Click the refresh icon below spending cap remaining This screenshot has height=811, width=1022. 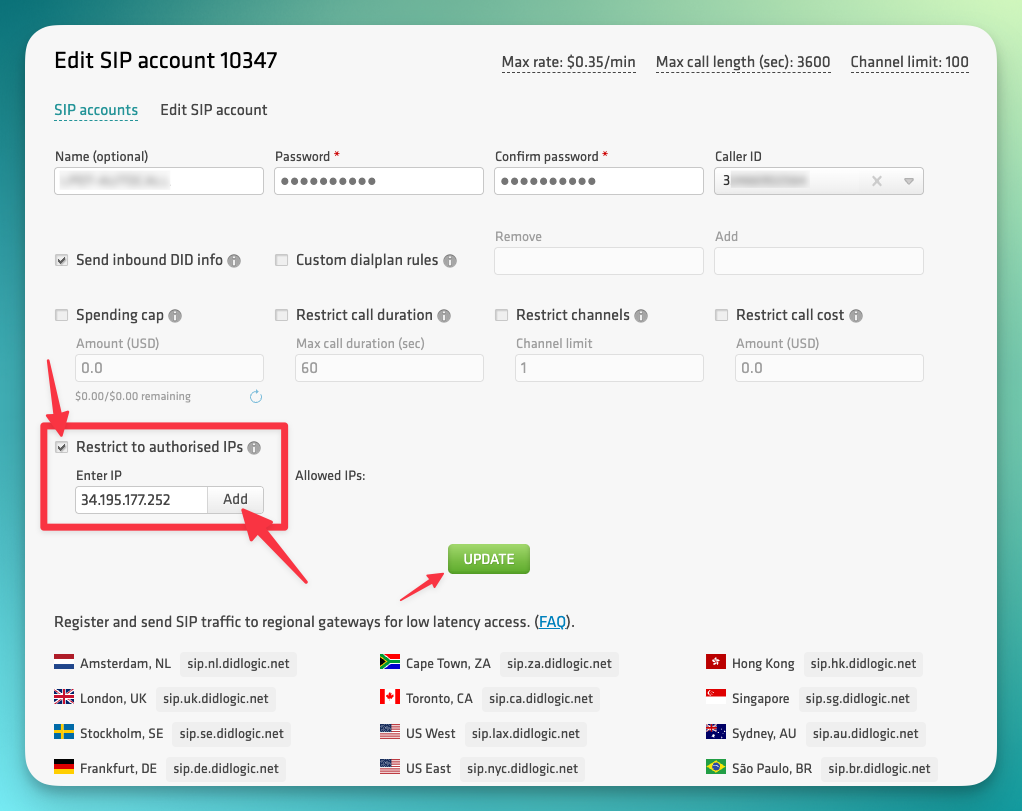click(x=256, y=396)
